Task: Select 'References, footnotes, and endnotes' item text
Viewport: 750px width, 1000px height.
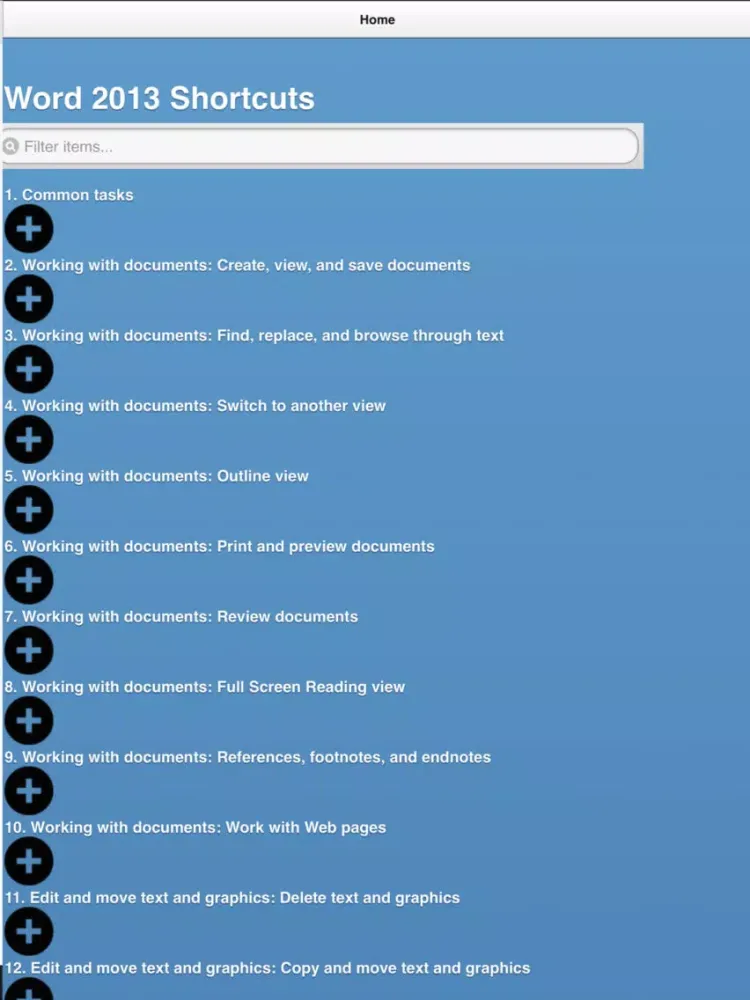Action: click(x=247, y=757)
